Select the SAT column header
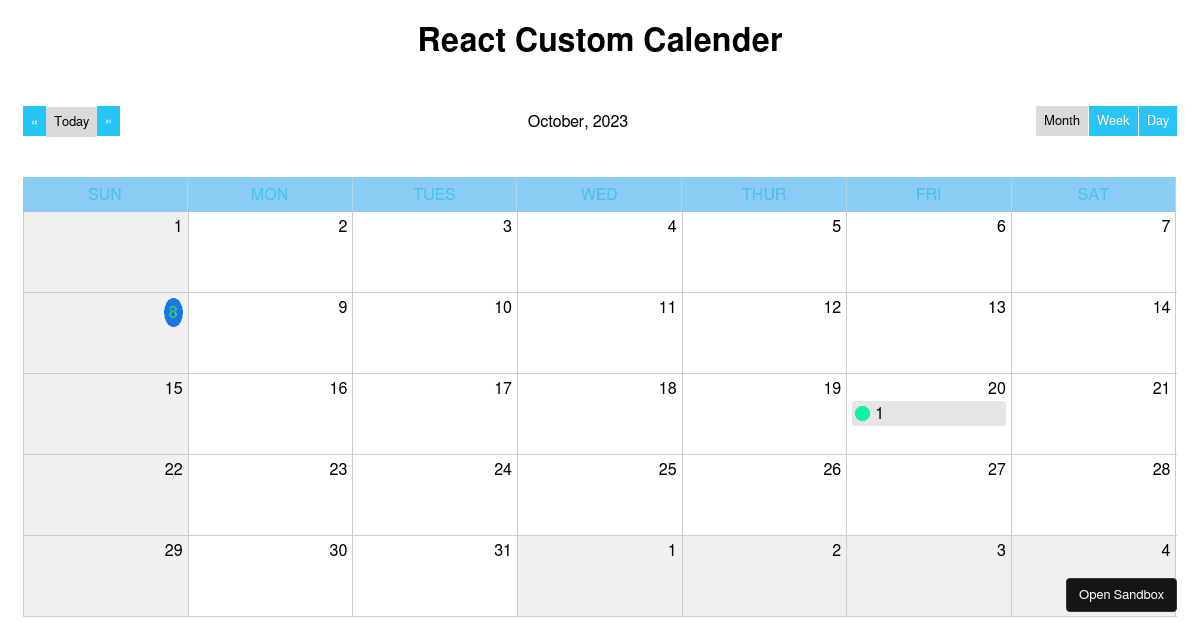The height and width of the screenshot is (630, 1200). pos(1093,194)
